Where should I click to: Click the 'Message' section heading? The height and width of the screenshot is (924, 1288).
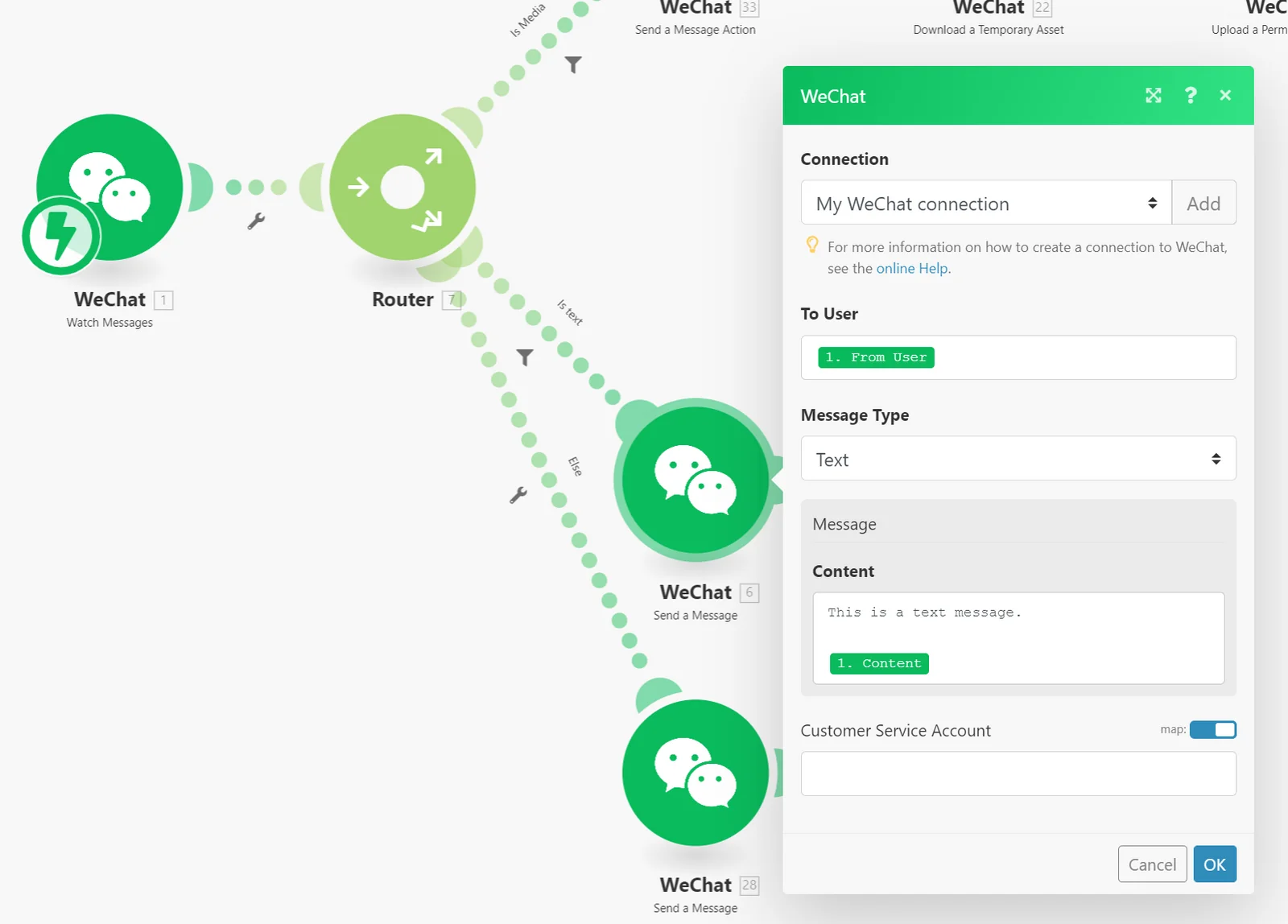click(844, 524)
